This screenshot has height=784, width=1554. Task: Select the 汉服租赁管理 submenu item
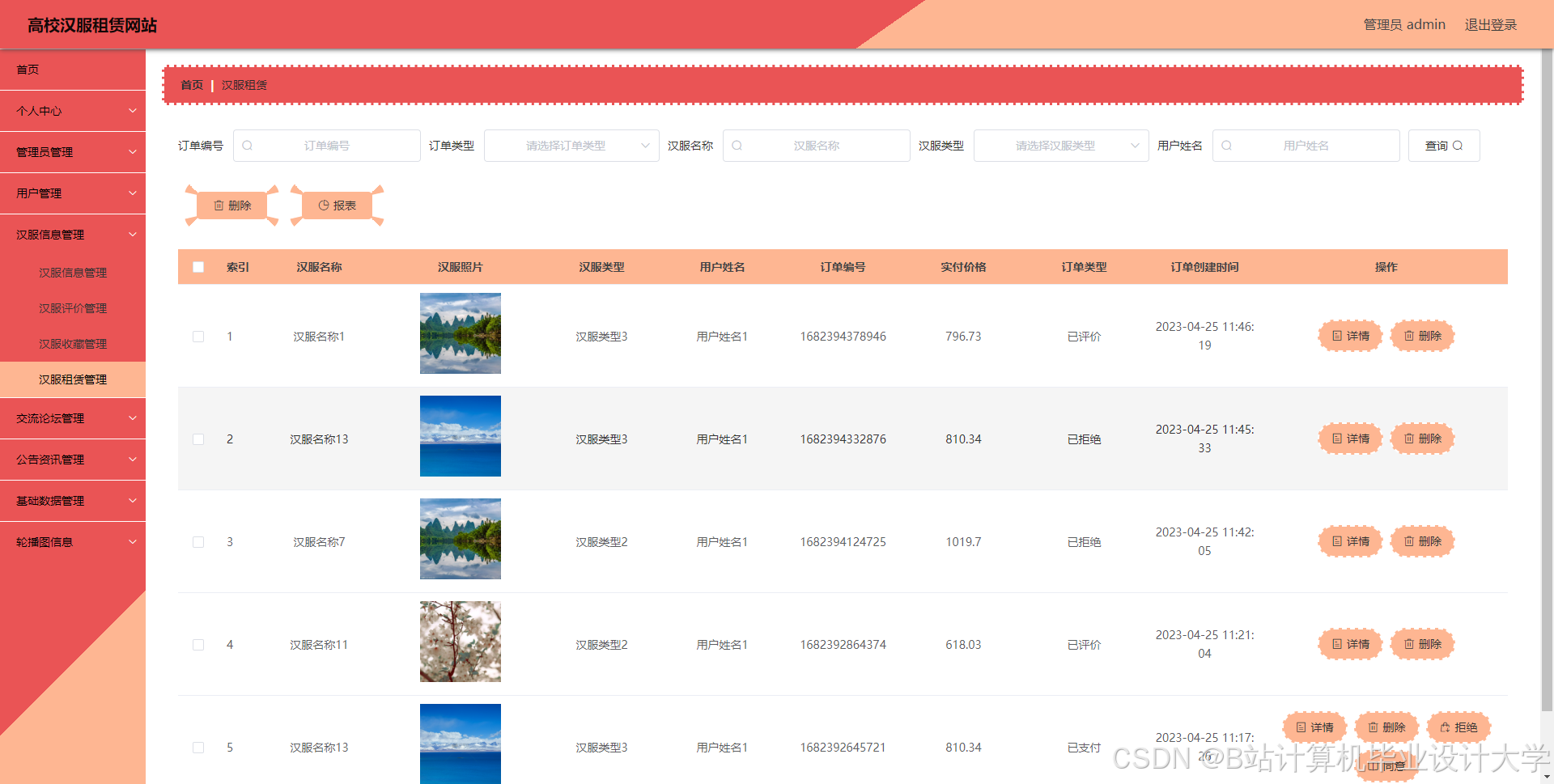[73, 379]
